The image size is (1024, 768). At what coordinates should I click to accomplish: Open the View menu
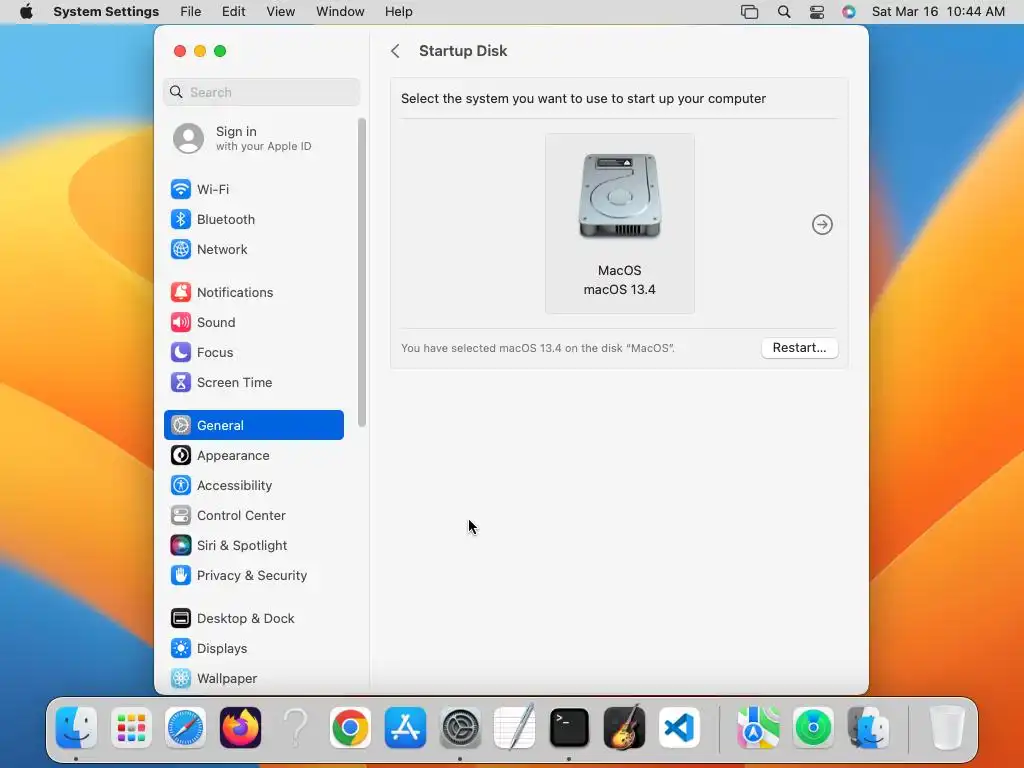pyautogui.click(x=280, y=12)
